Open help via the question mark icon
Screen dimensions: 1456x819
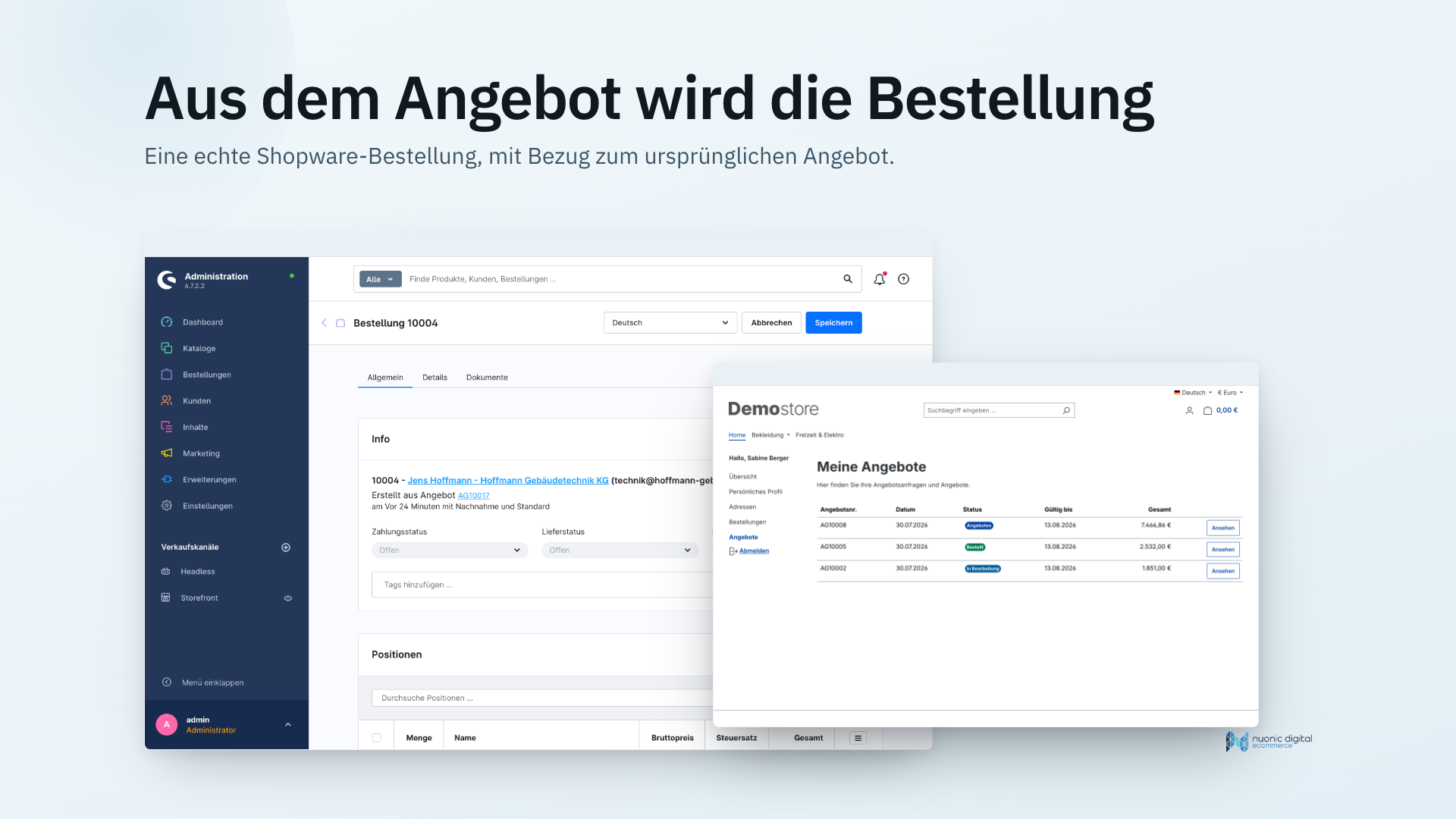tap(904, 279)
